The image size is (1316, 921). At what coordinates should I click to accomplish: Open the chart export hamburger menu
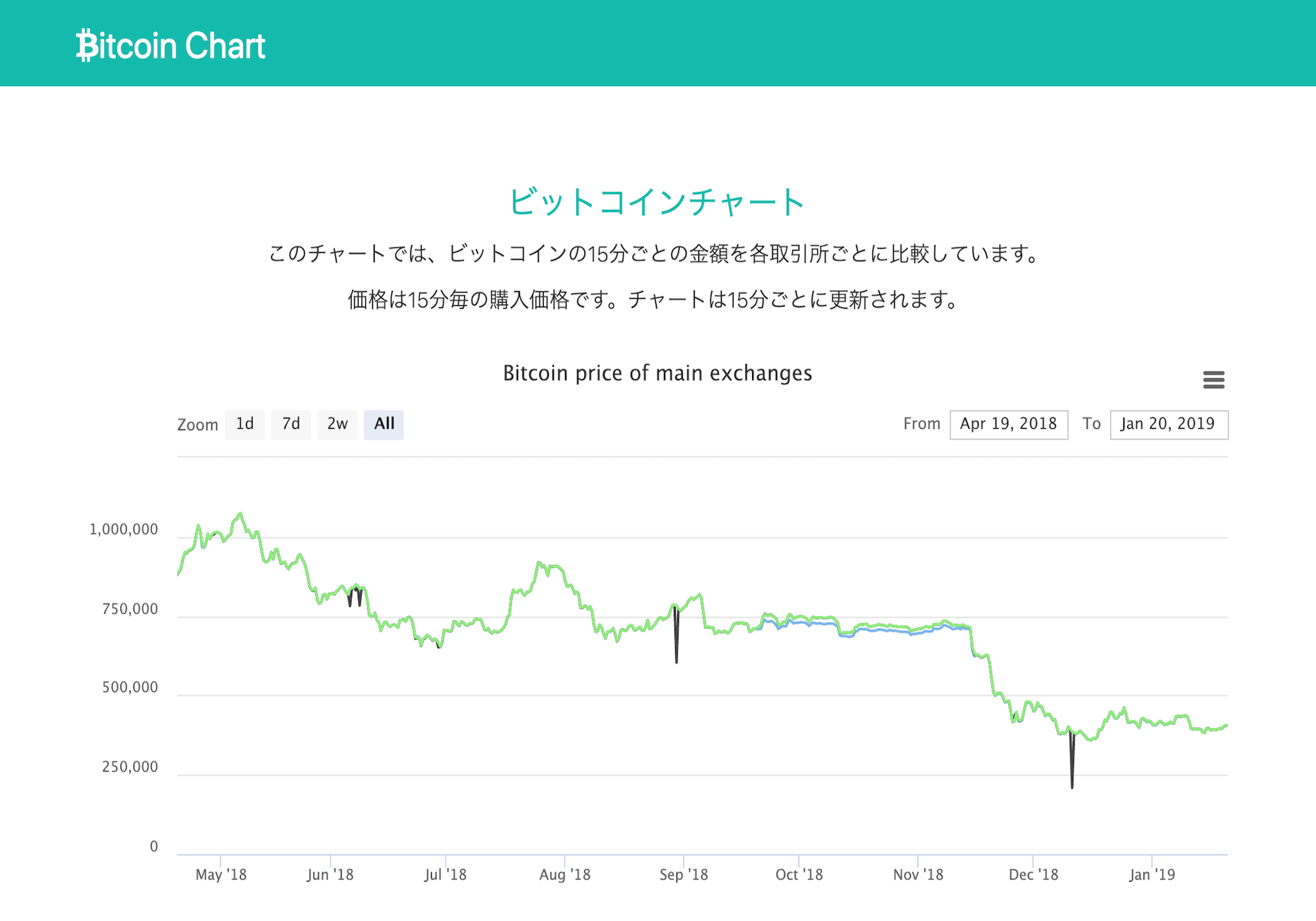tap(1214, 380)
